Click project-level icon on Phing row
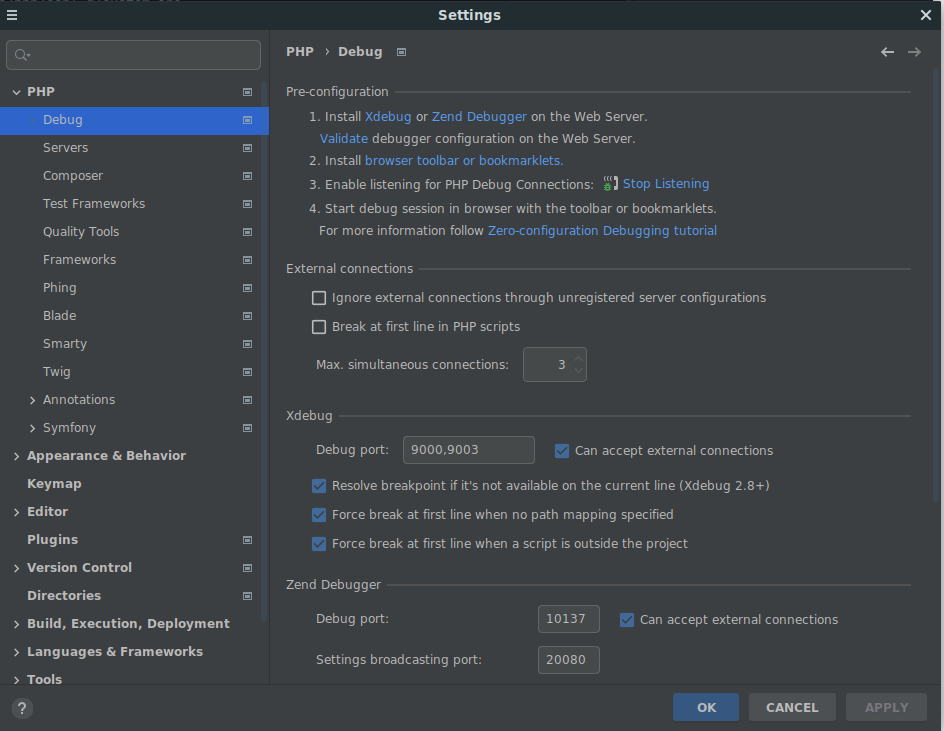This screenshot has width=944, height=731. (x=247, y=288)
